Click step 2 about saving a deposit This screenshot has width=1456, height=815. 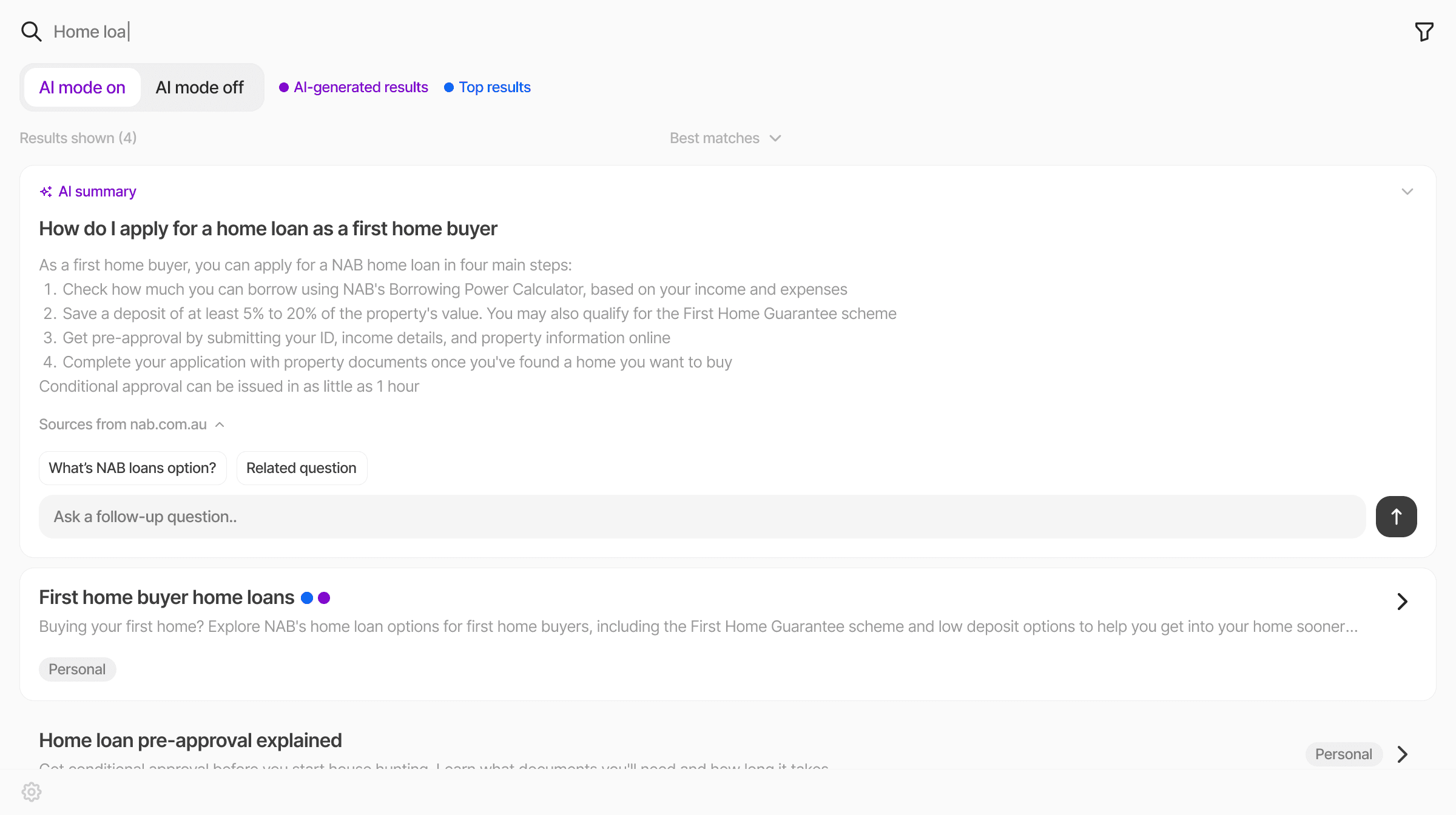470,314
